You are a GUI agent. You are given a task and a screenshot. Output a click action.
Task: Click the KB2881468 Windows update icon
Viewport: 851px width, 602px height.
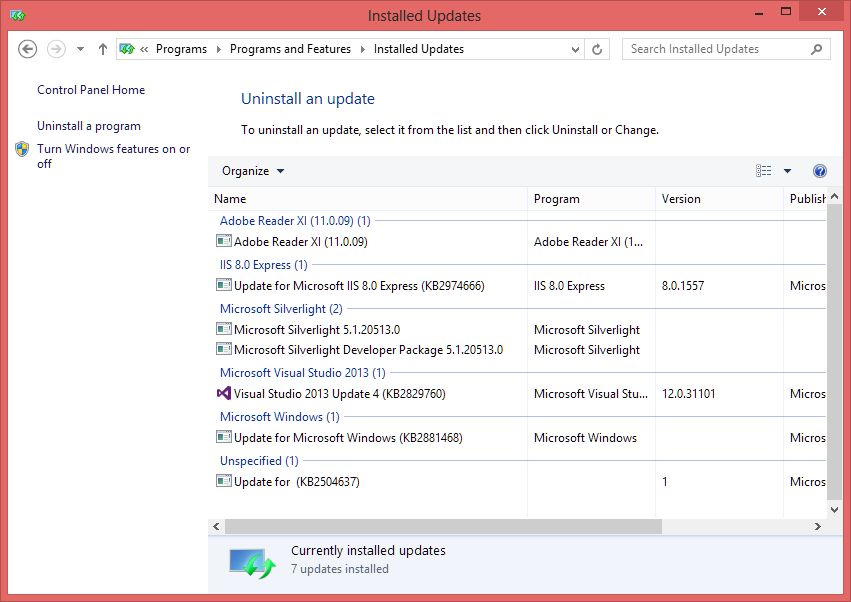click(223, 437)
